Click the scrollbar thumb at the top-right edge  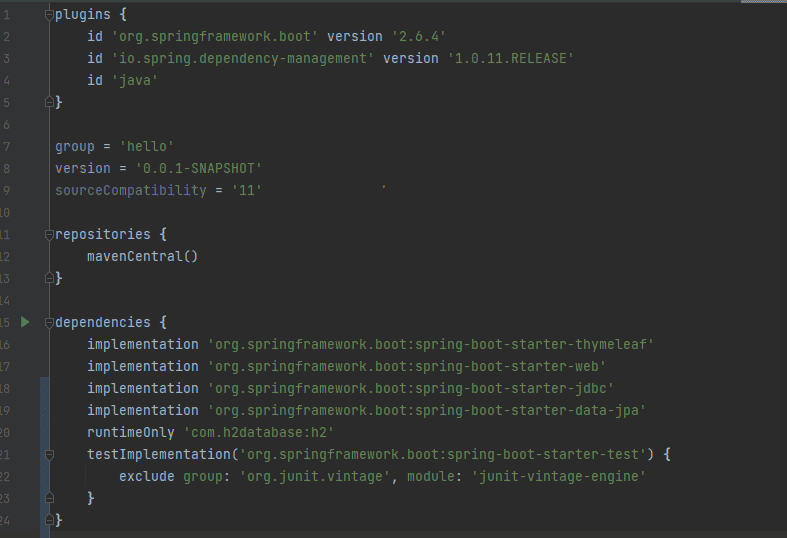764,3
